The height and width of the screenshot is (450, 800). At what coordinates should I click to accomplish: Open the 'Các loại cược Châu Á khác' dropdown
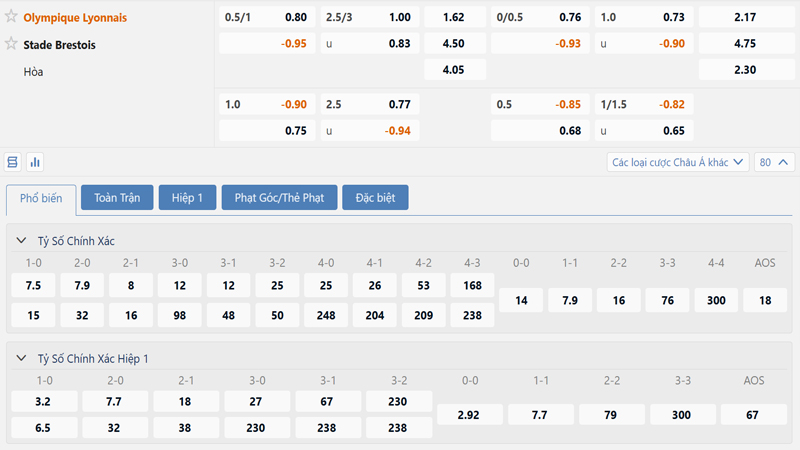[x=678, y=162]
